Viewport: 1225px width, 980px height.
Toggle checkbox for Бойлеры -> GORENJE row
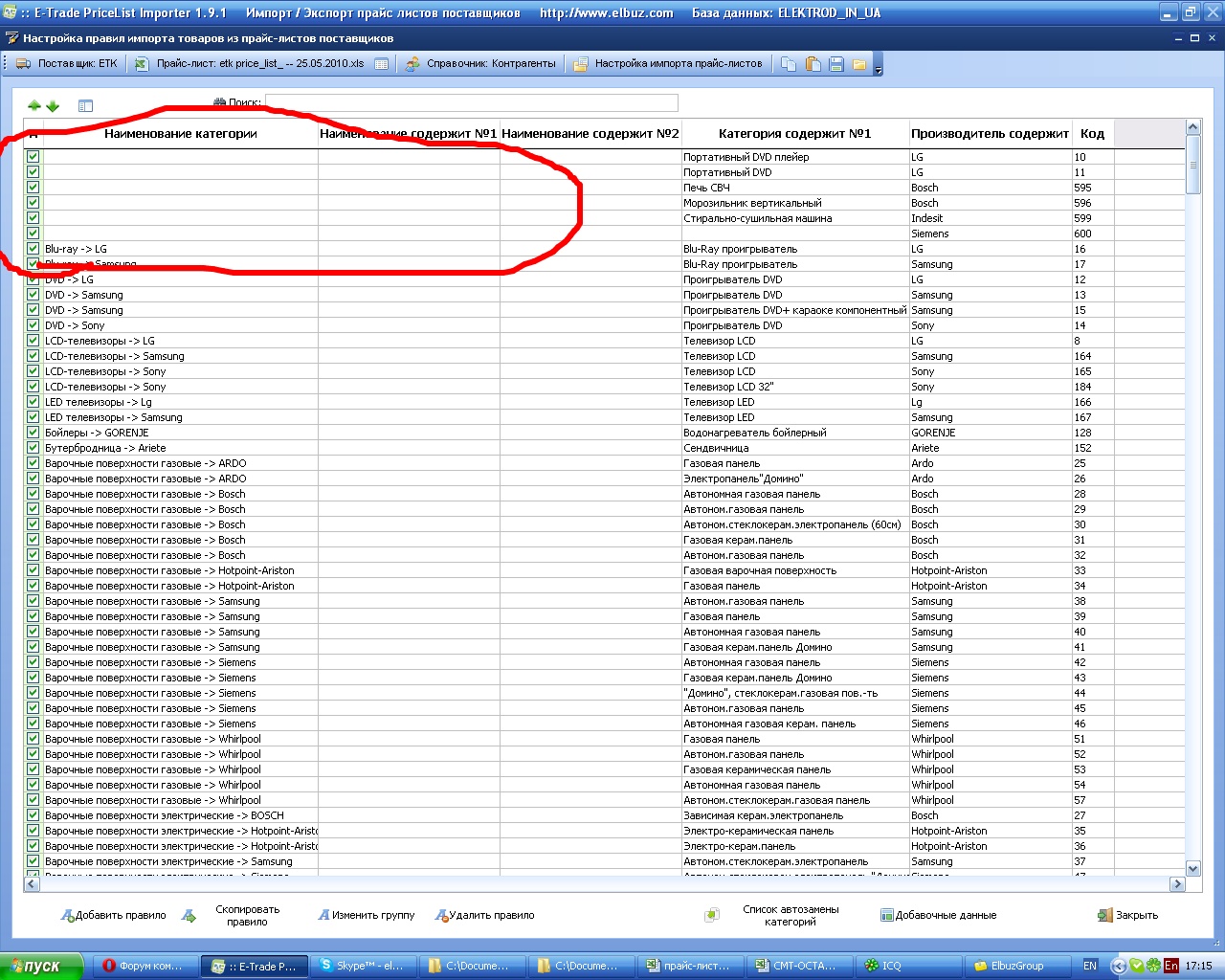click(x=33, y=433)
